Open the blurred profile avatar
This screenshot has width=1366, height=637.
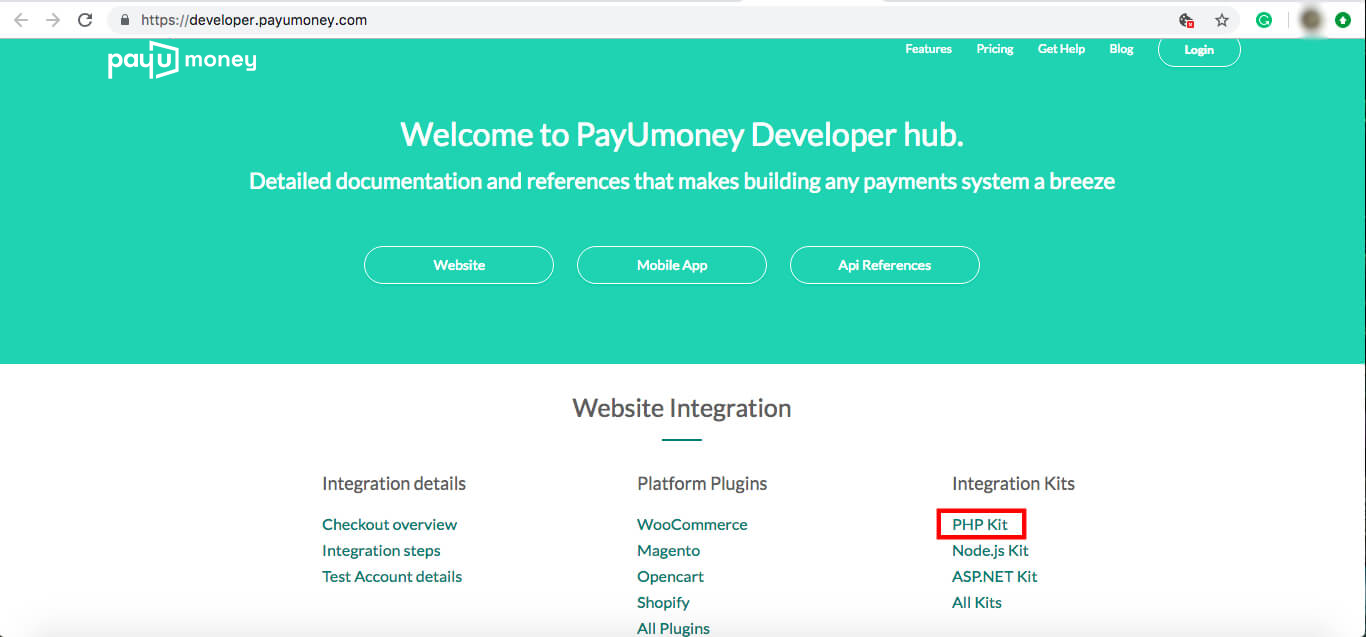point(1310,20)
